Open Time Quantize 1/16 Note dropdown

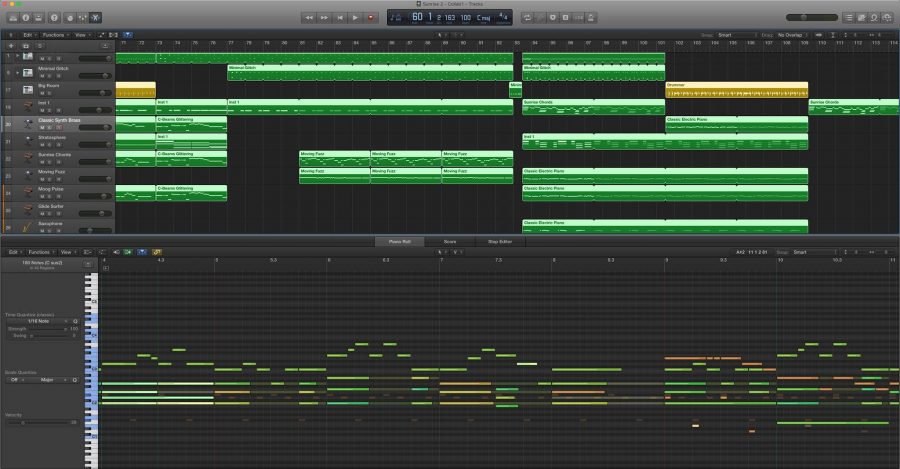tap(38, 321)
